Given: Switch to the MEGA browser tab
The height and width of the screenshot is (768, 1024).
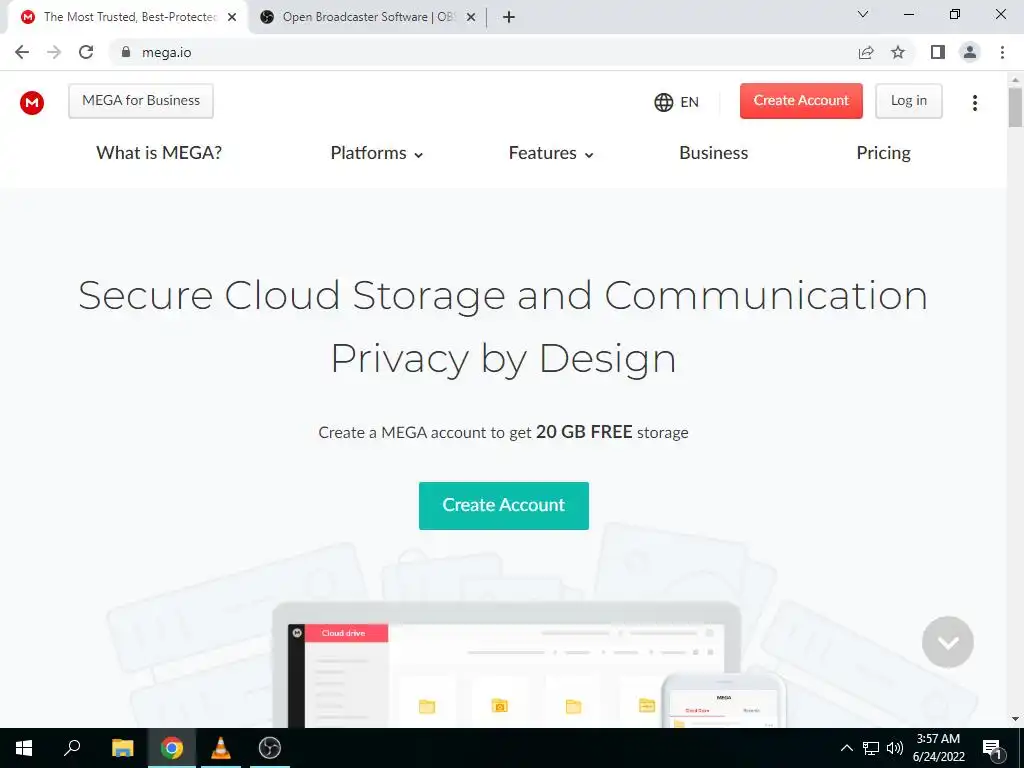Looking at the screenshot, I should (x=127, y=17).
